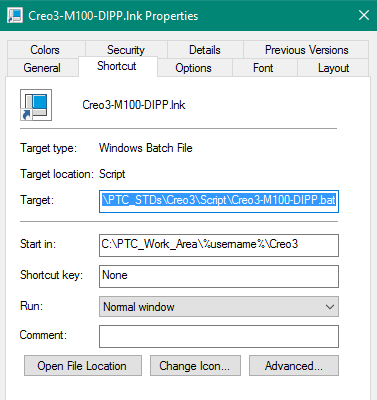Click the Creo3-M100-DIPP.lnk name field

(x=134, y=105)
